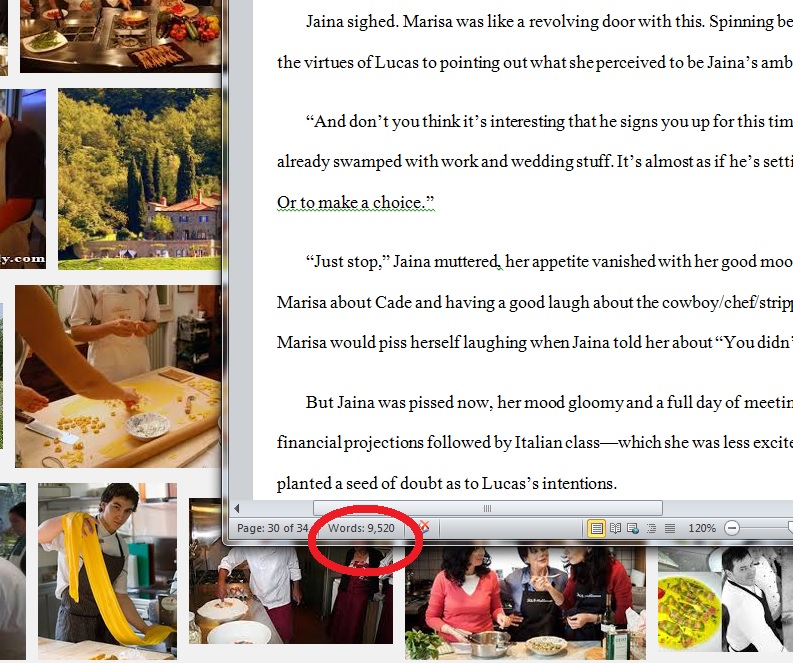Click the zoom out minus button
Screen dimensions: 793x663
click(x=731, y=528)
